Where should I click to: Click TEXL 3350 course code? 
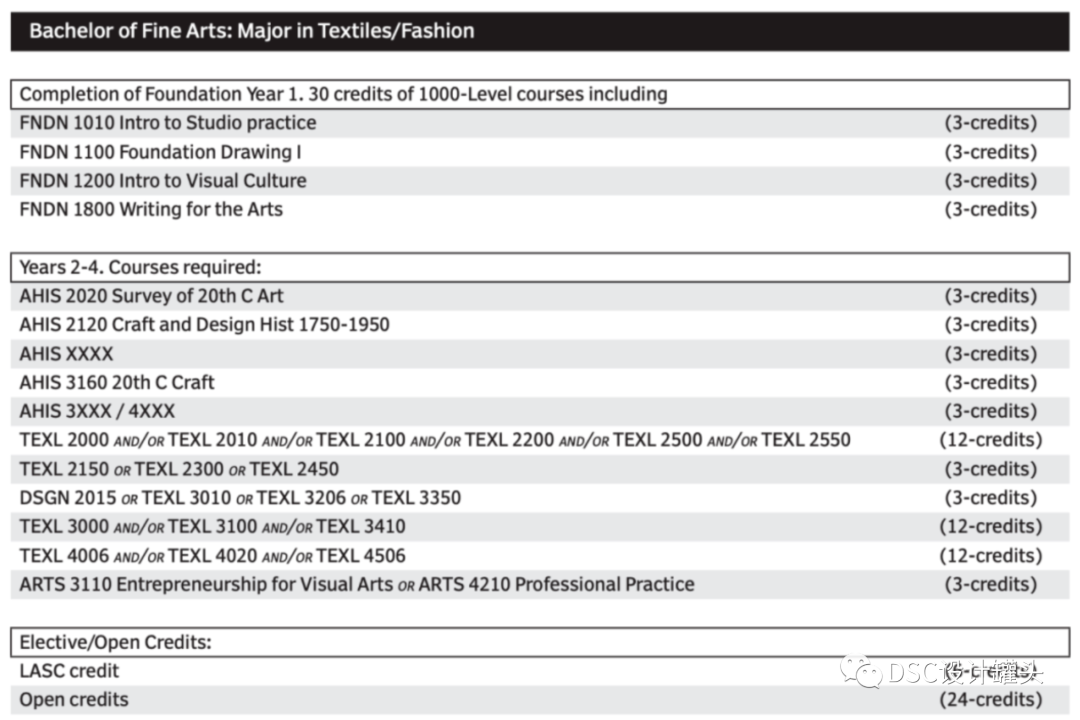coord(417,498)
